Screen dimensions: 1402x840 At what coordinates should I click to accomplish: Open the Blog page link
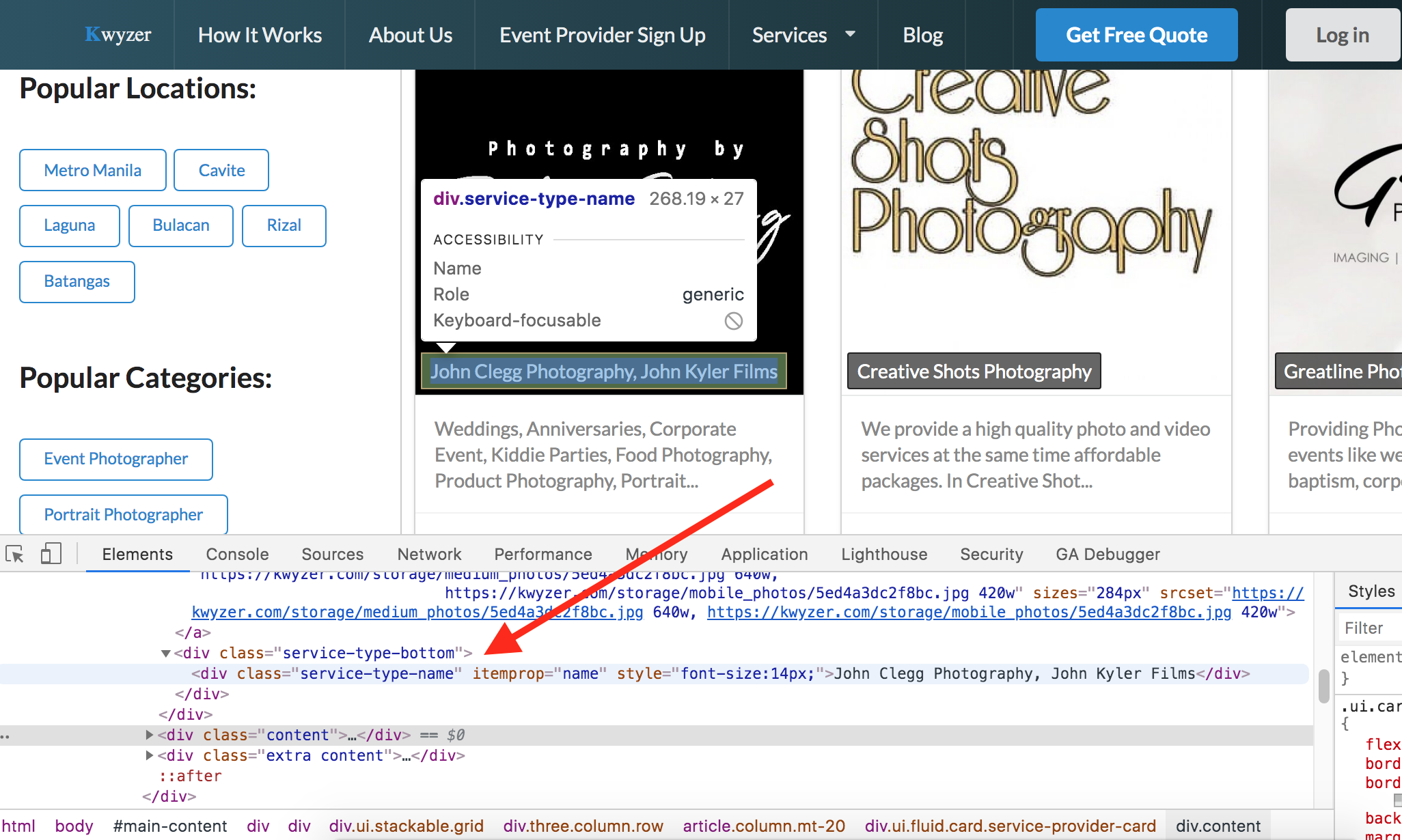(922, 35)
